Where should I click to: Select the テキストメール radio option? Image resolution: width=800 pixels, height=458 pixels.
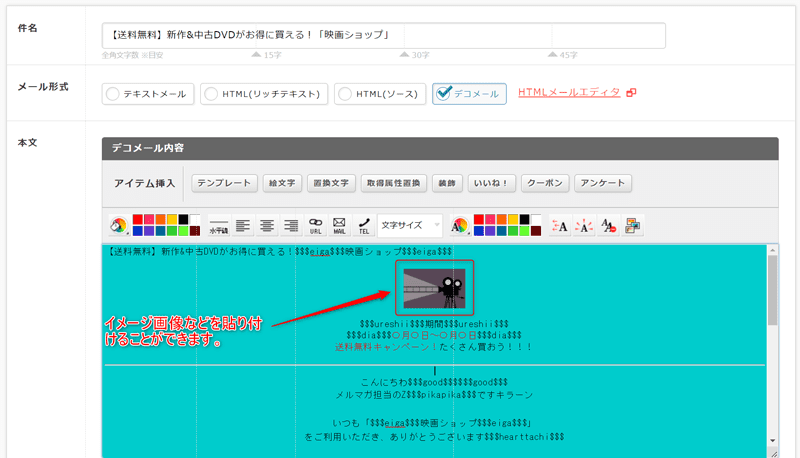pos(147,94)
